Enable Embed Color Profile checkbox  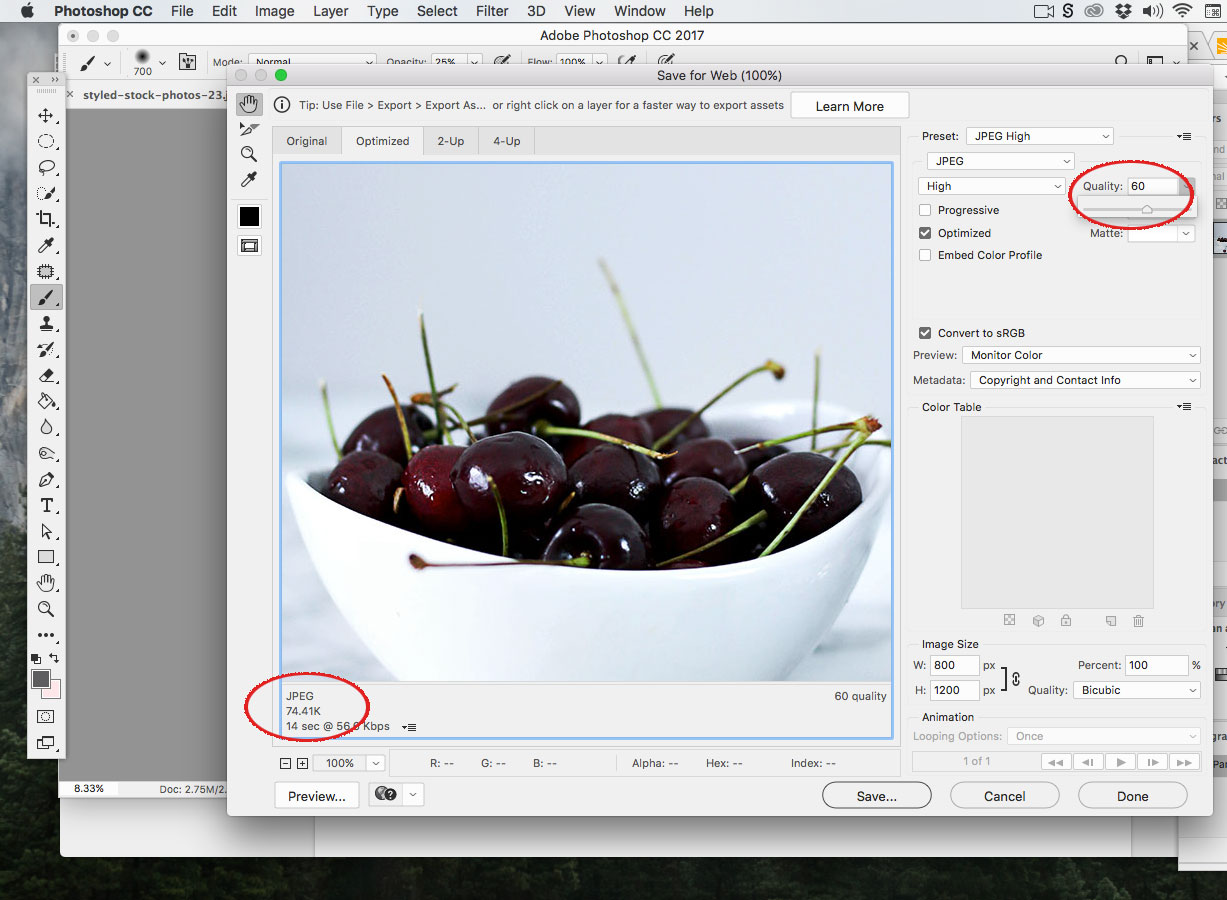point(925,255)
